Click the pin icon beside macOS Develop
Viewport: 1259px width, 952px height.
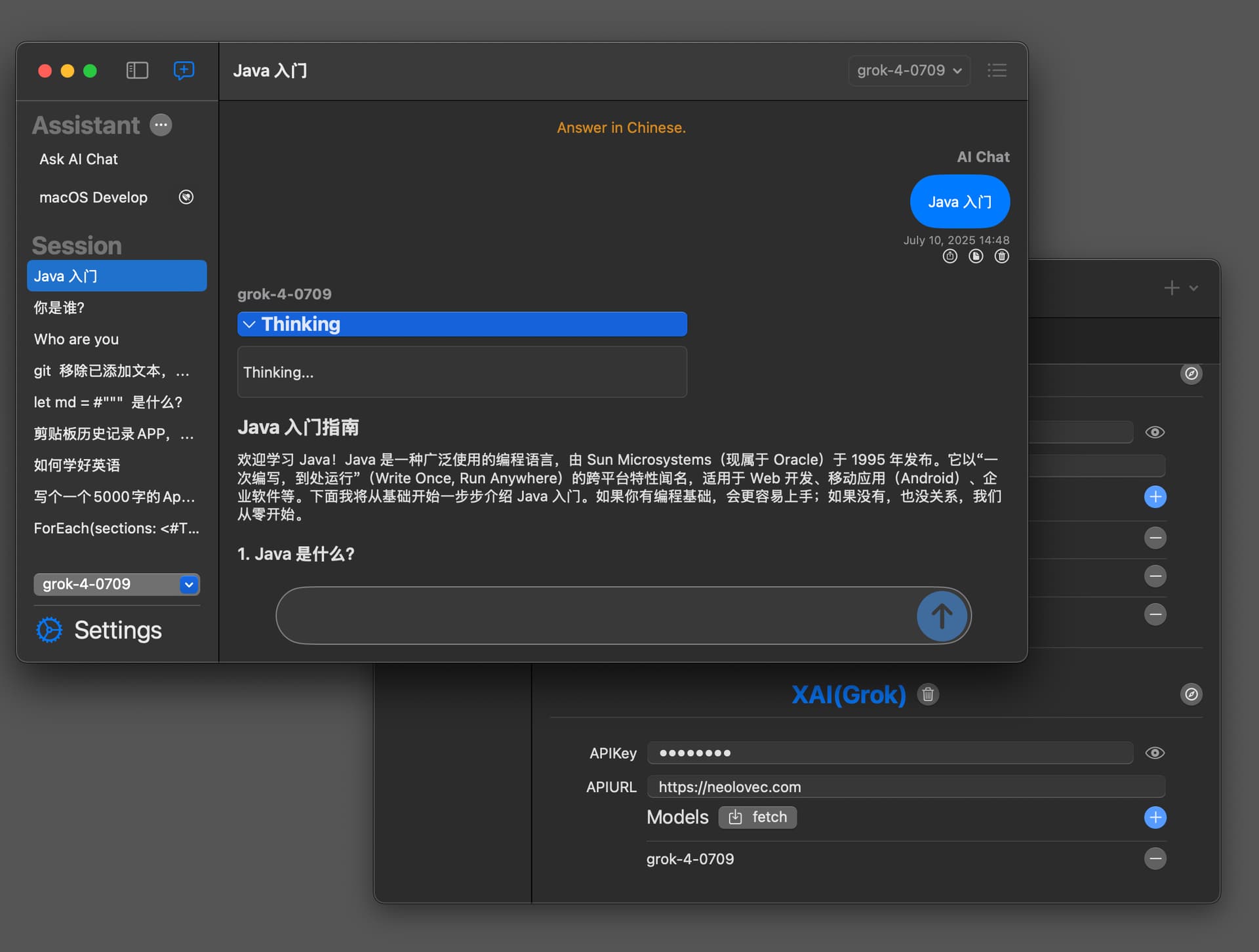coord(186,197)
